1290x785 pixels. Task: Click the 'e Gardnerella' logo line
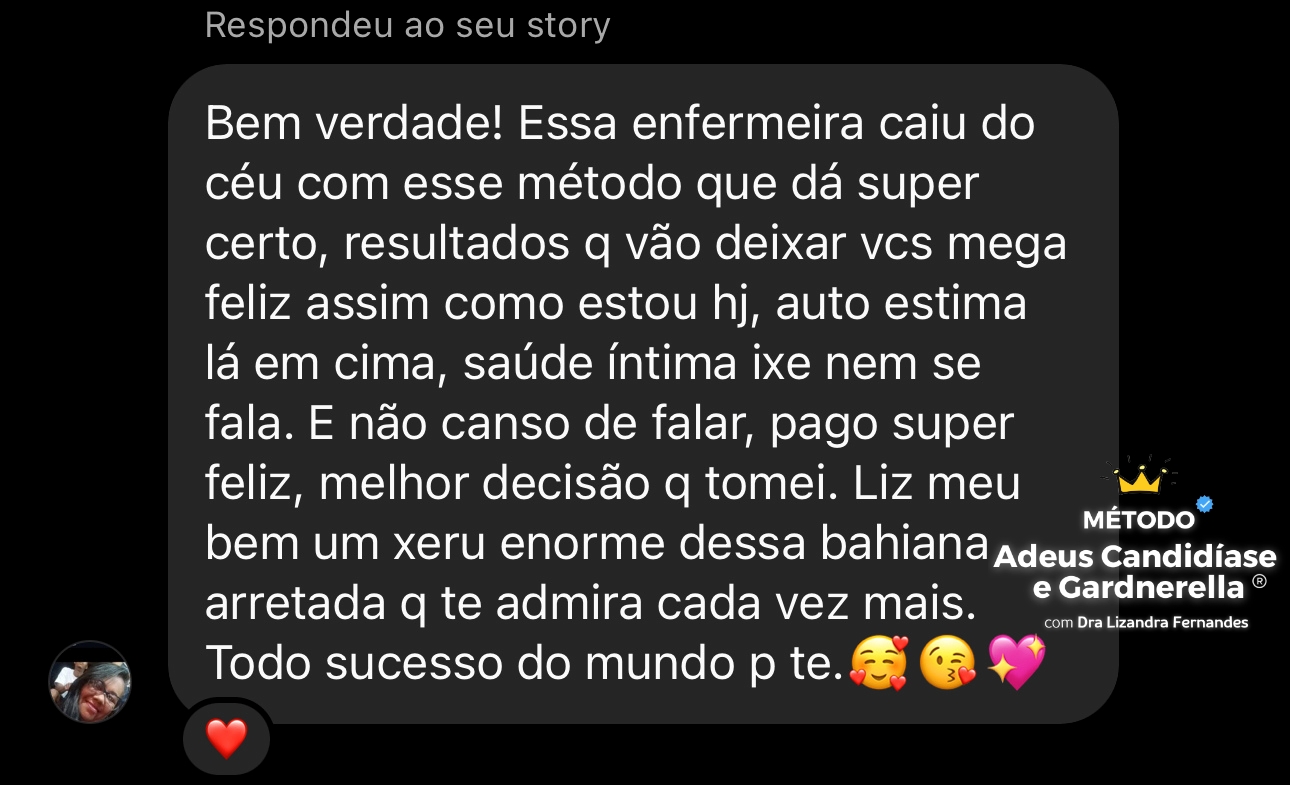tap(1138, 587)
